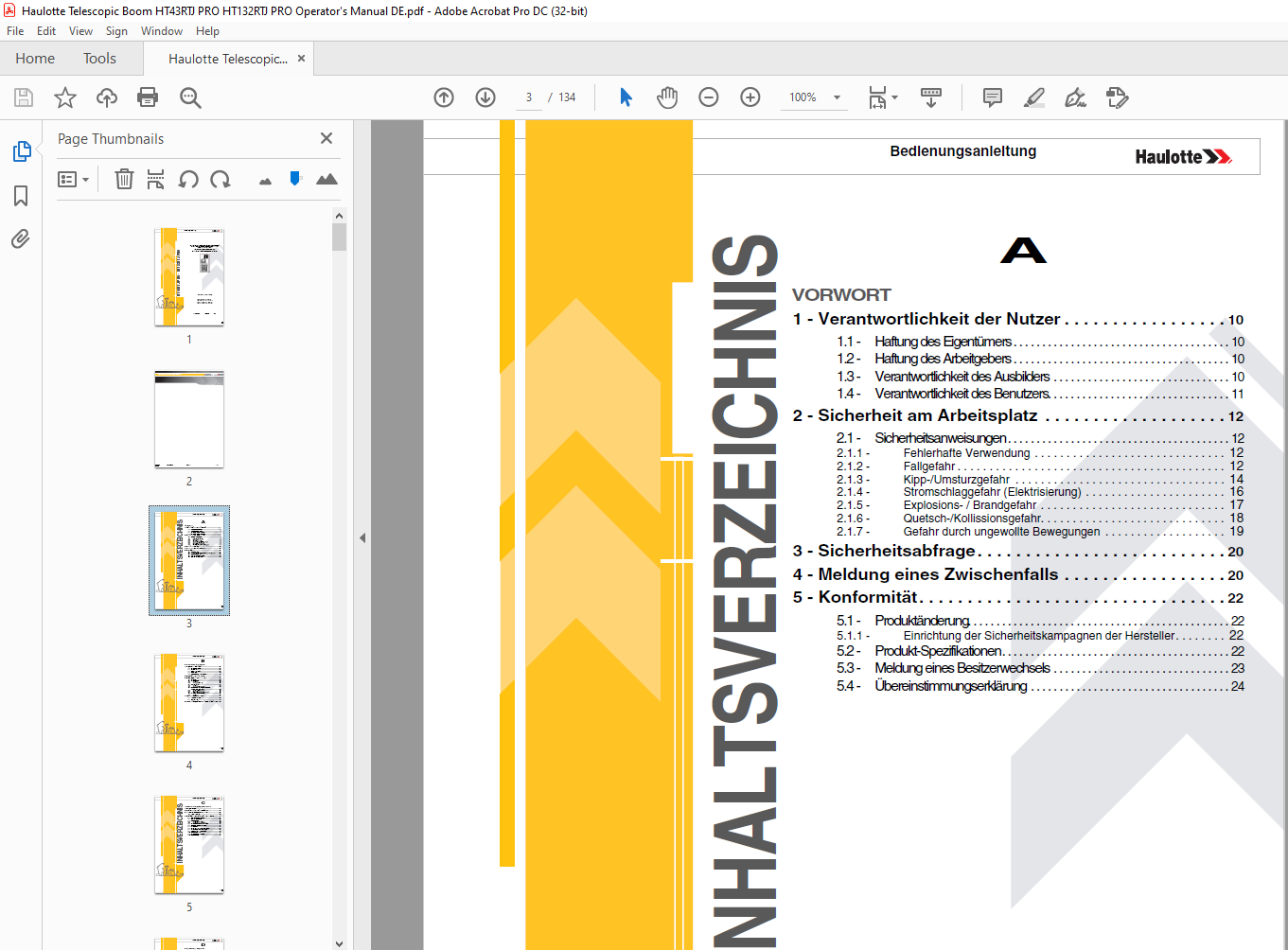This screenshot has height=950, width=1288.
Task: Close the Page Thumbnails panel
Action: pyautogui.click(x=326, y=138)
